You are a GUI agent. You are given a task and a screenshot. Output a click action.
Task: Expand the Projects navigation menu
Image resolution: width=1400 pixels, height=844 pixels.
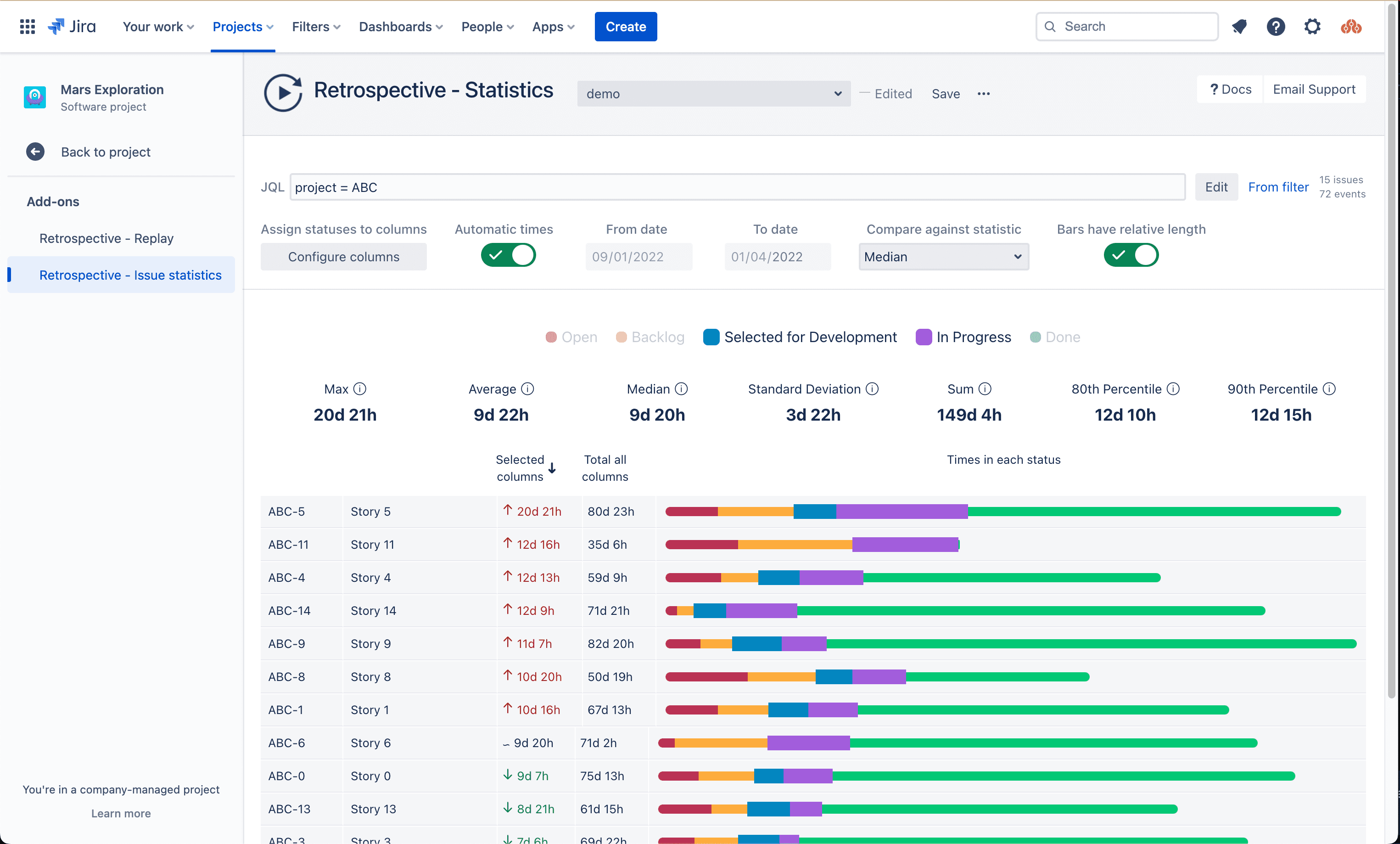click(x=242, y=27)
